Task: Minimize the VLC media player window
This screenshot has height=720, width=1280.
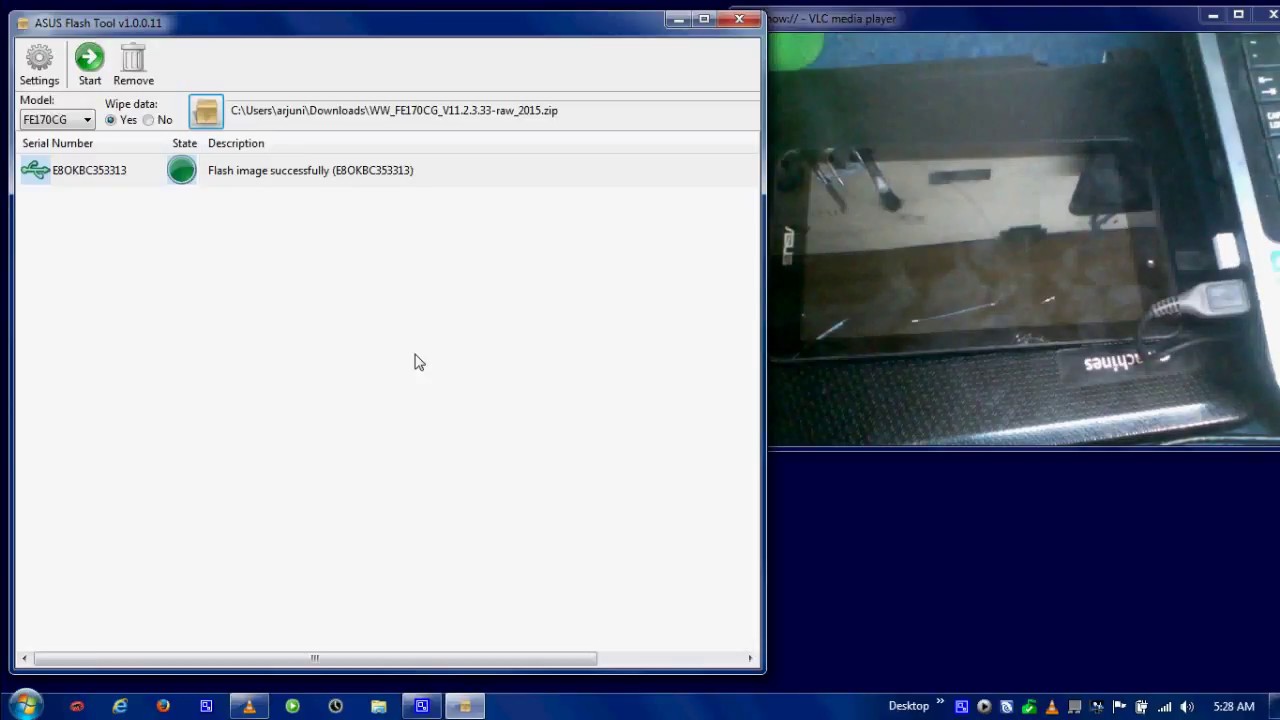Action: point(1213,15)
